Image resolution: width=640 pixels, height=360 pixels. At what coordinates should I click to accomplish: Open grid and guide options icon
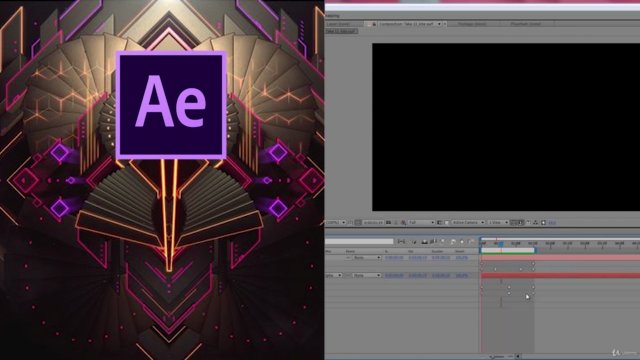click(350, 222)
